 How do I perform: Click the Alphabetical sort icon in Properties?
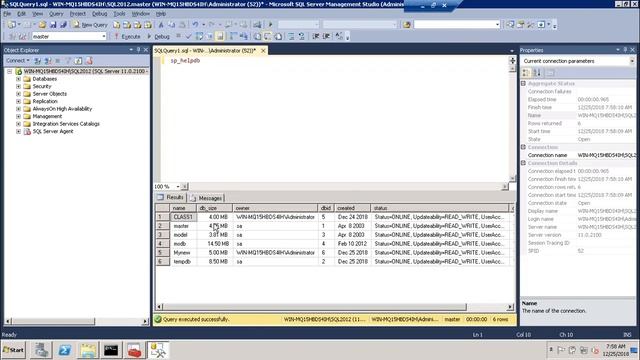coord(537,73)
